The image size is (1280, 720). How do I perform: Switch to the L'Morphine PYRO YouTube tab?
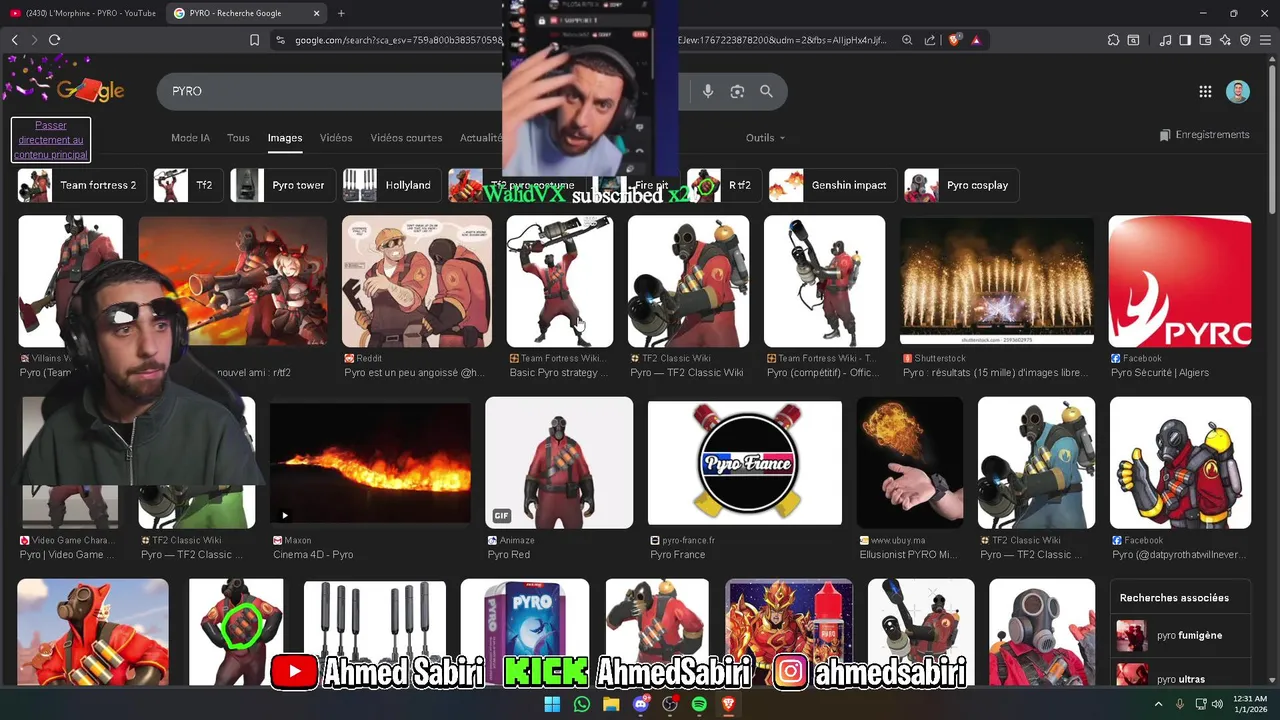[x=83, y=13]
